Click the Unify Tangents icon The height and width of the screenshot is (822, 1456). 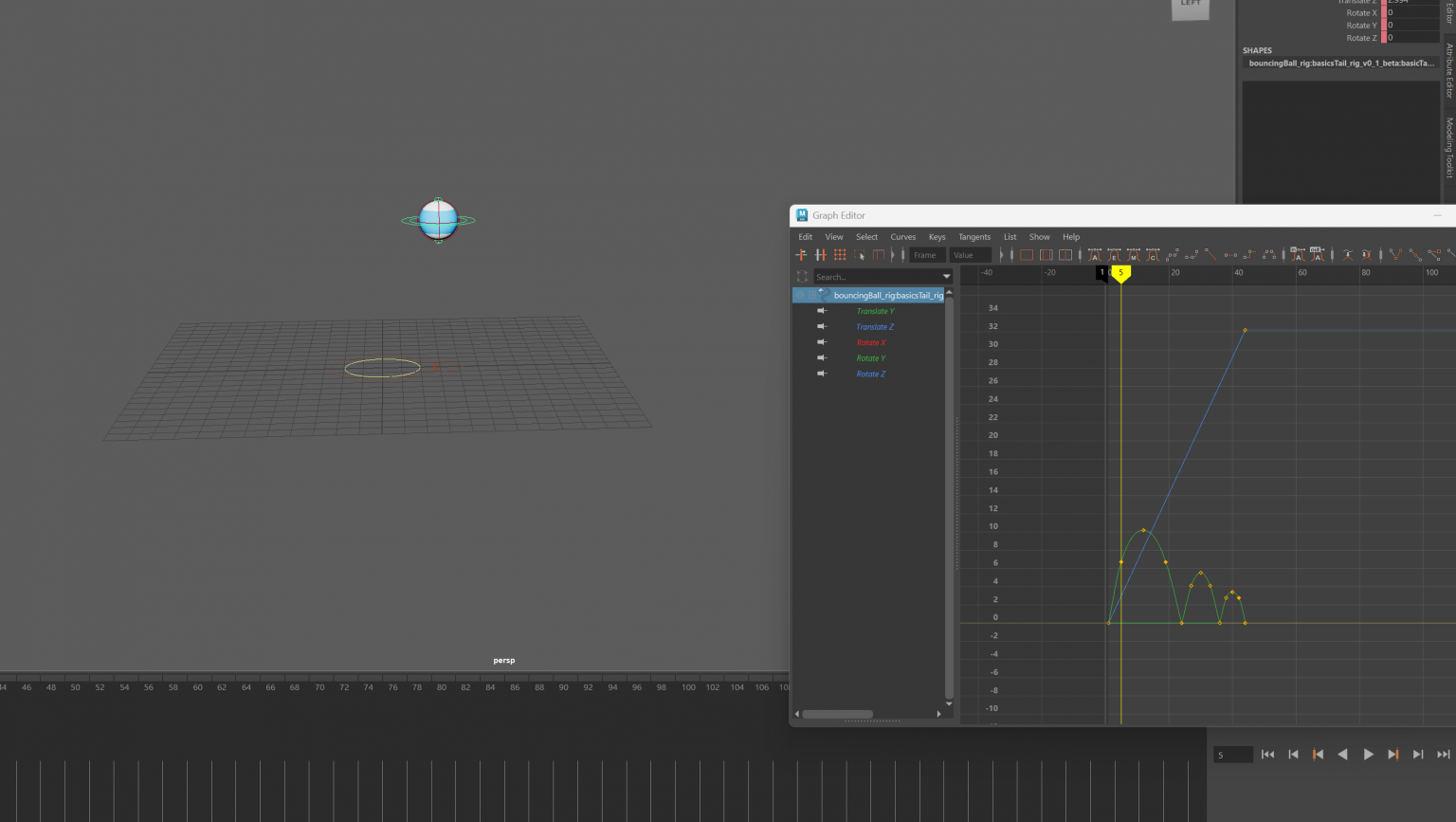[x=1415, y=255]
